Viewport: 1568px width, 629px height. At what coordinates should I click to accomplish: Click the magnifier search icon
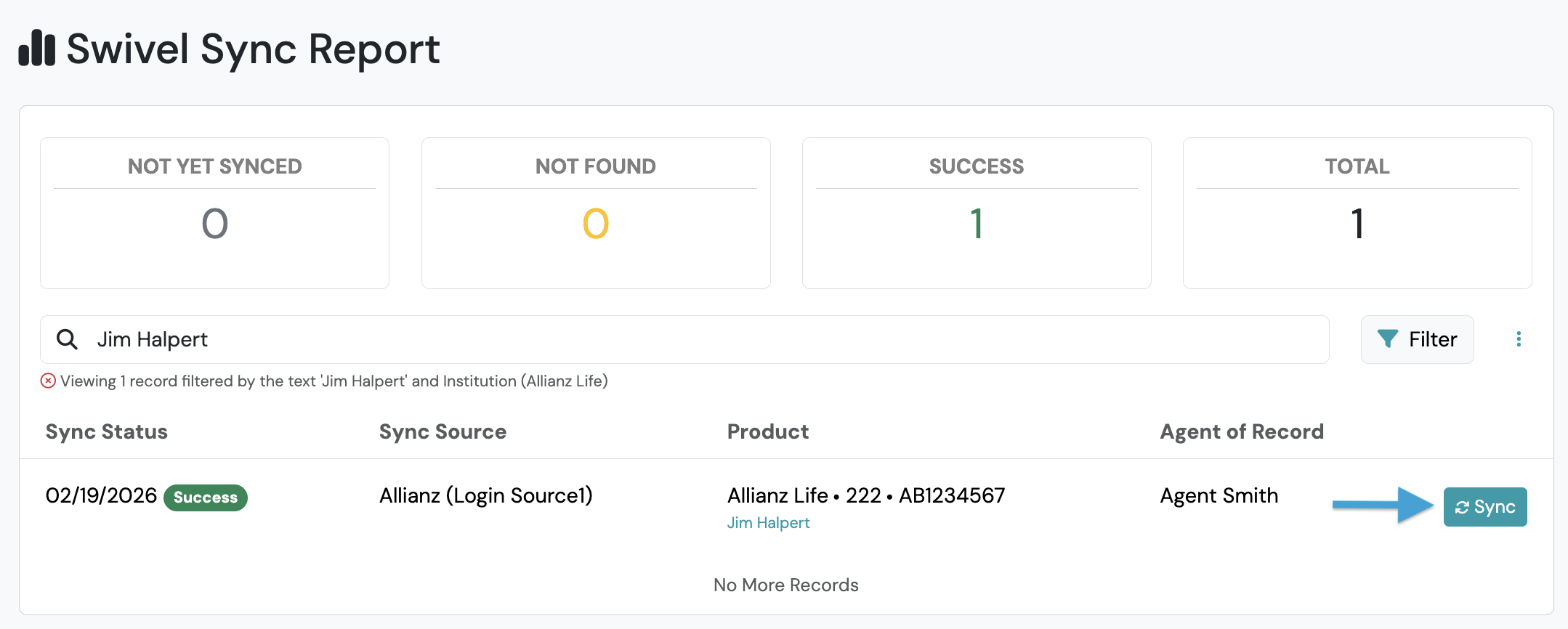tap(67, 339)
